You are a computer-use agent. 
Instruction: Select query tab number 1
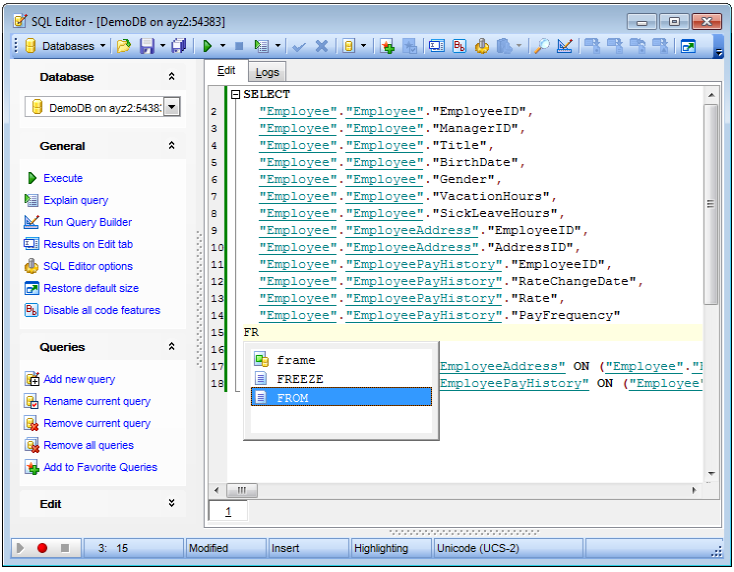click(228, 511)
